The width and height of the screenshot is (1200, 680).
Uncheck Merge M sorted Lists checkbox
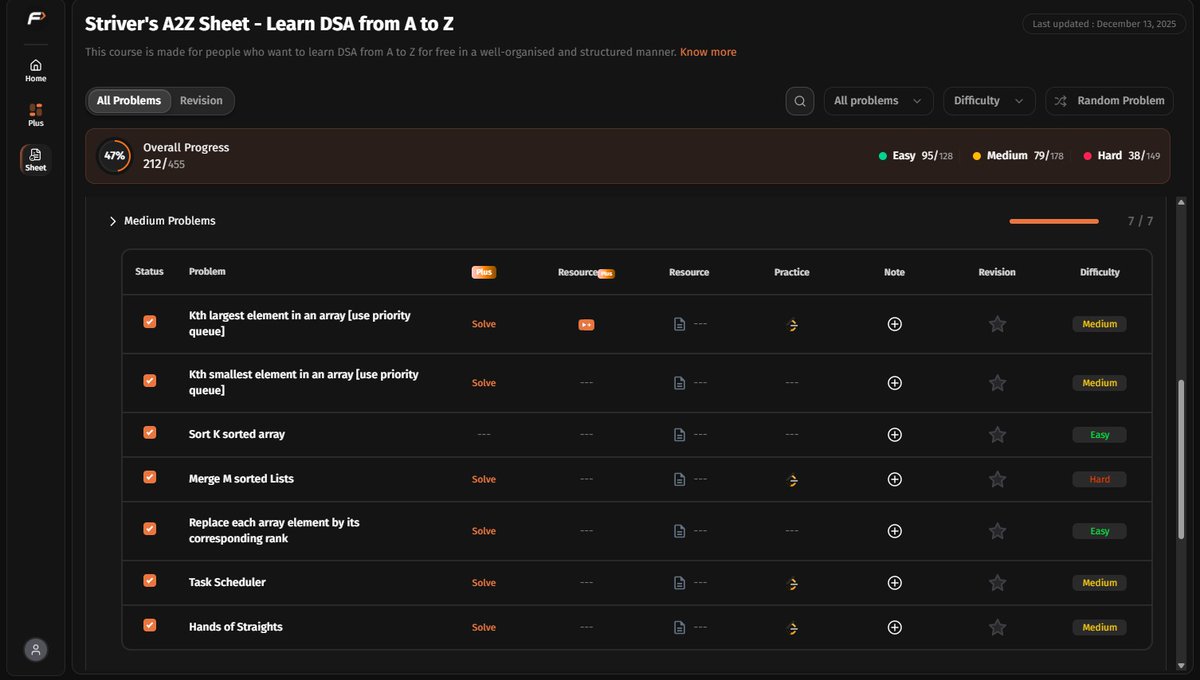point(150,477)
